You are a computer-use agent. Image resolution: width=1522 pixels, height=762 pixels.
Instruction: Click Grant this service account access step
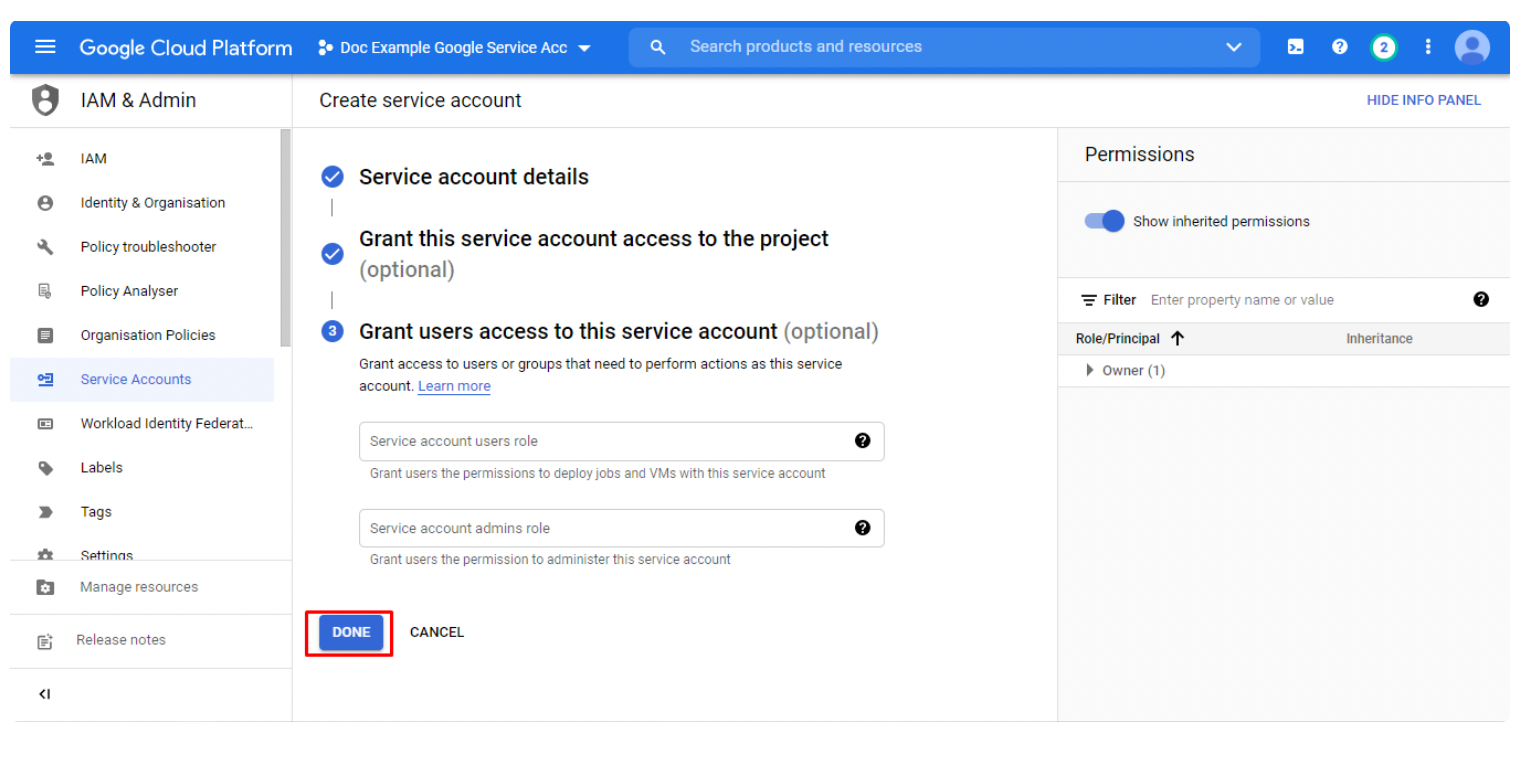[x=594, y=254]
